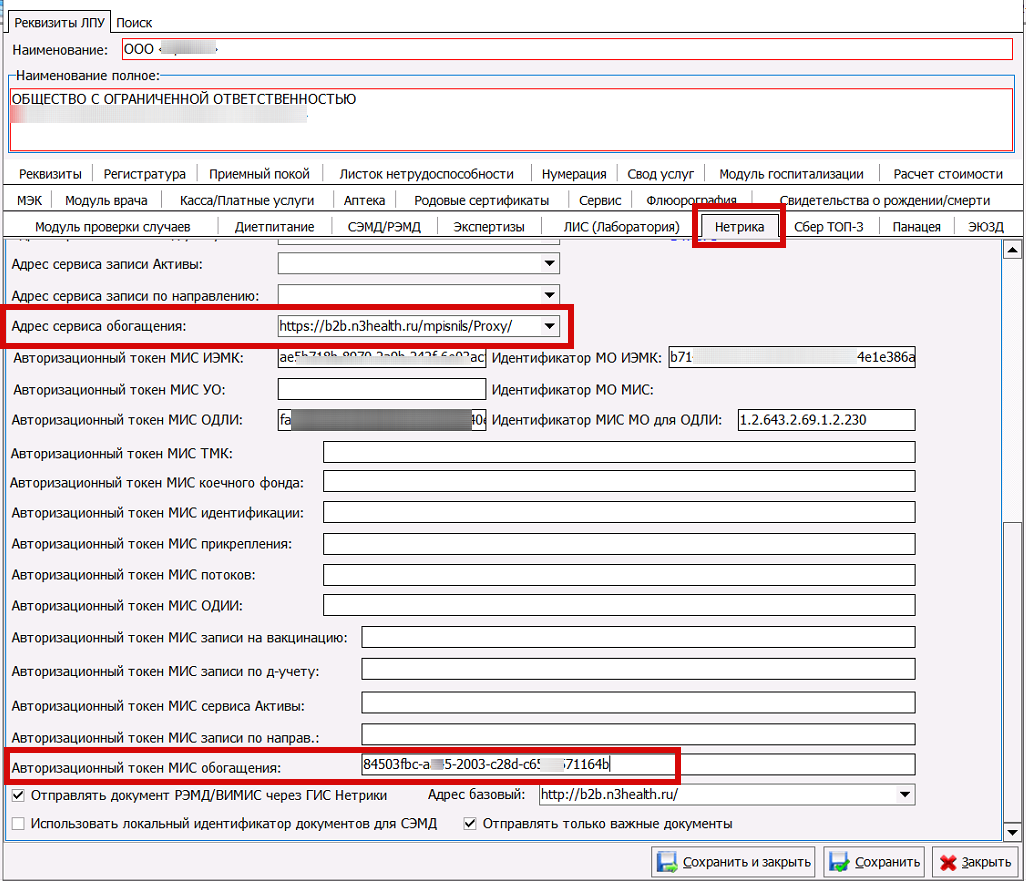
Task: Enable Использовать локальный идентификатор документов для СЭМД
Action: click(x=18, y=823)
